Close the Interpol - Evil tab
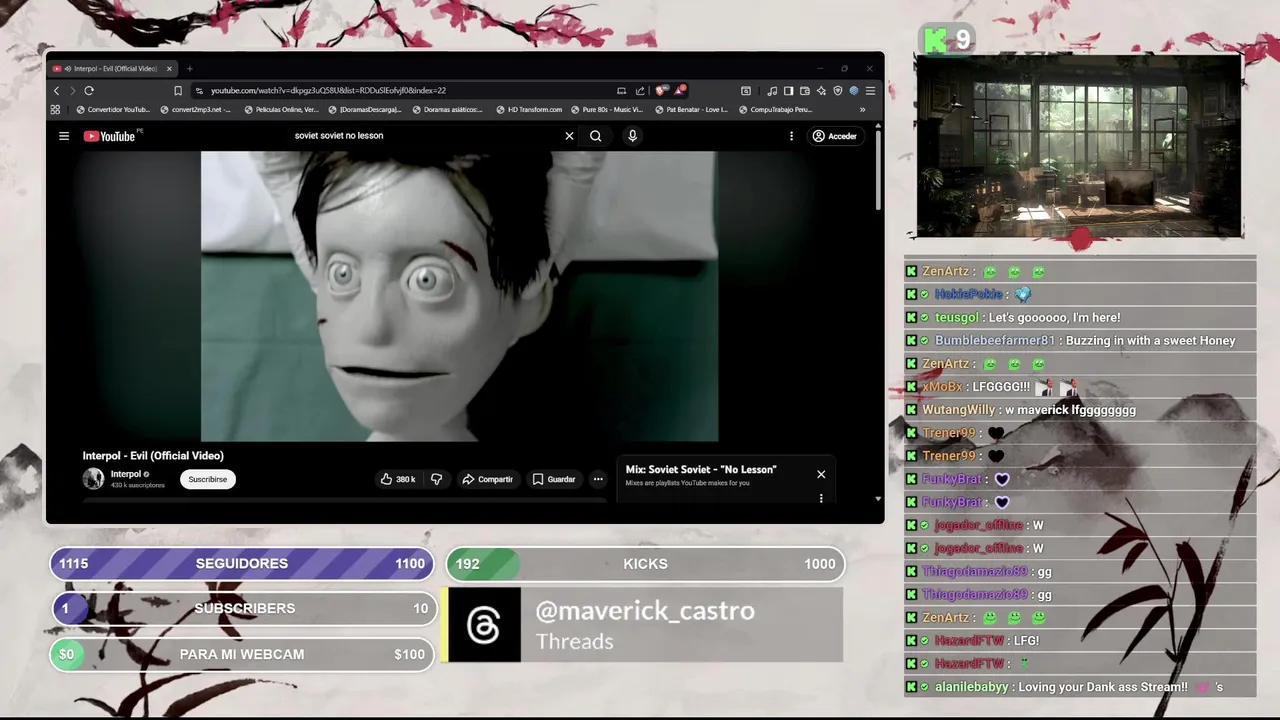 (169, 69)
